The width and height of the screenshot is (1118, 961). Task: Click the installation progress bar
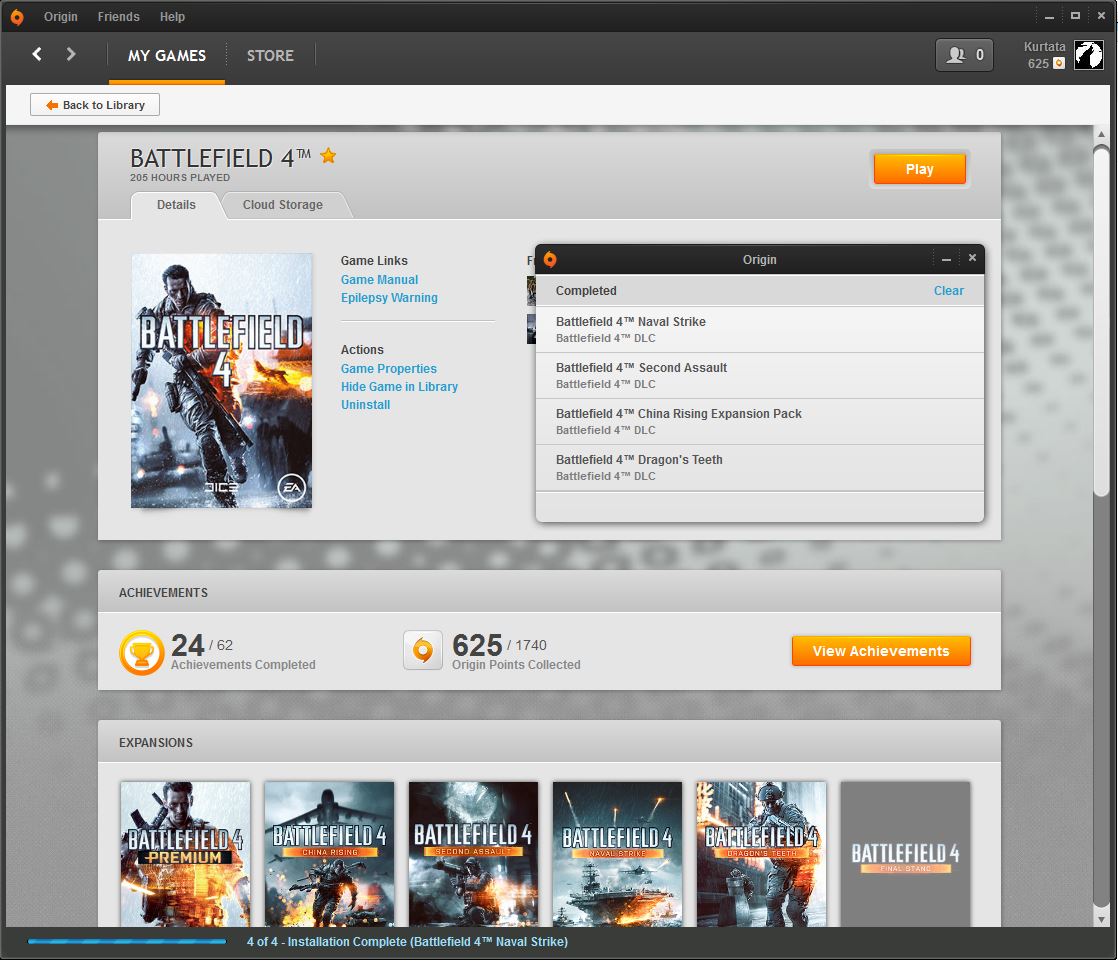click(127, 942)
